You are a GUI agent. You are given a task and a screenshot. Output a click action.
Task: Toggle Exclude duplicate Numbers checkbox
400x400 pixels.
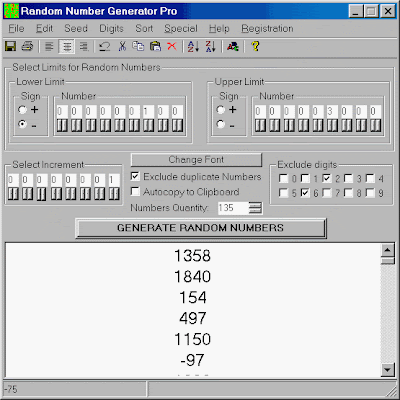[135, 176]
